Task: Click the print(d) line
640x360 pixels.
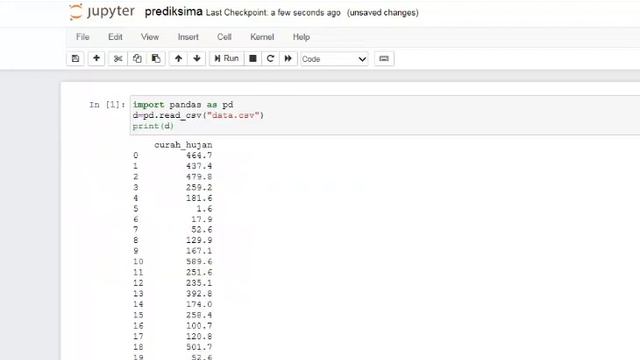Action: (x=153, y=126)
